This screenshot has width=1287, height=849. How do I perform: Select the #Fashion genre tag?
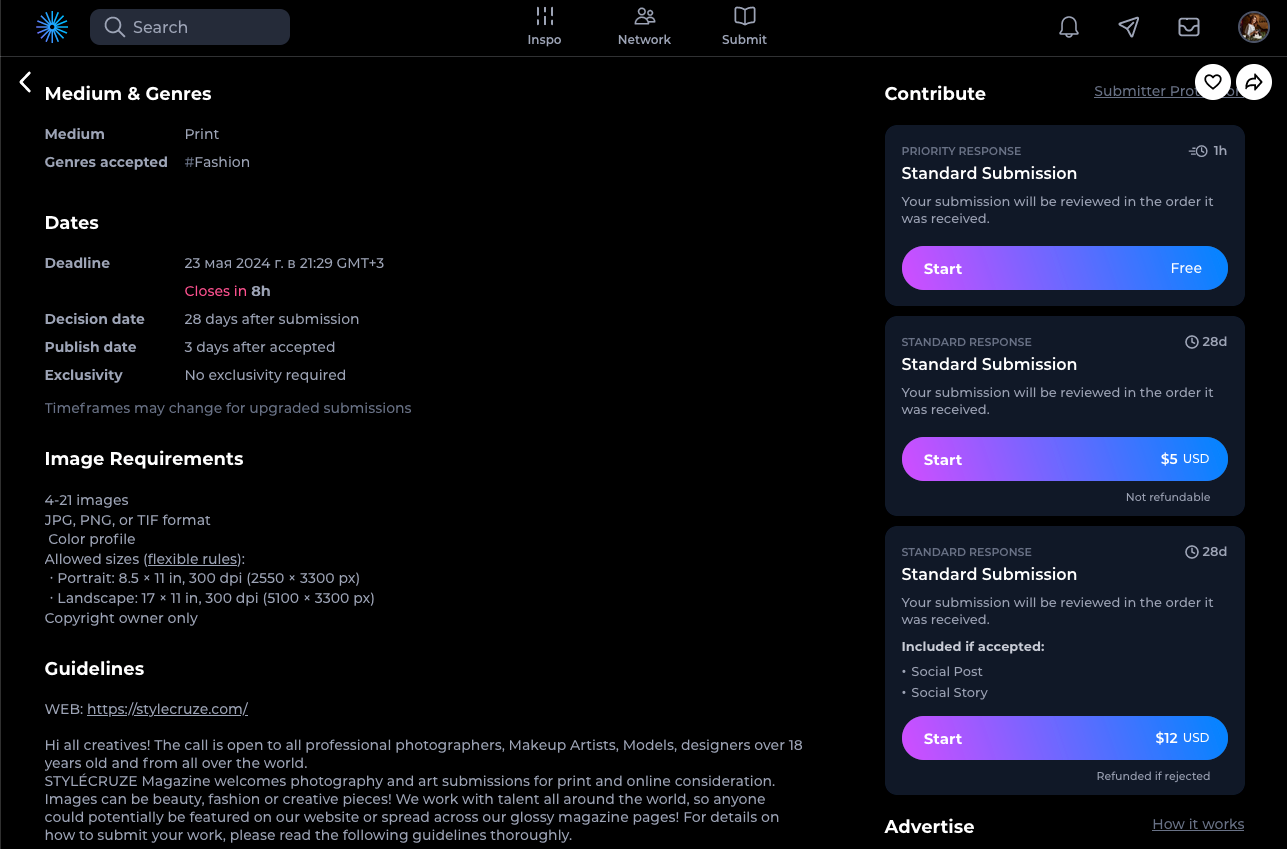coord(217,162)
